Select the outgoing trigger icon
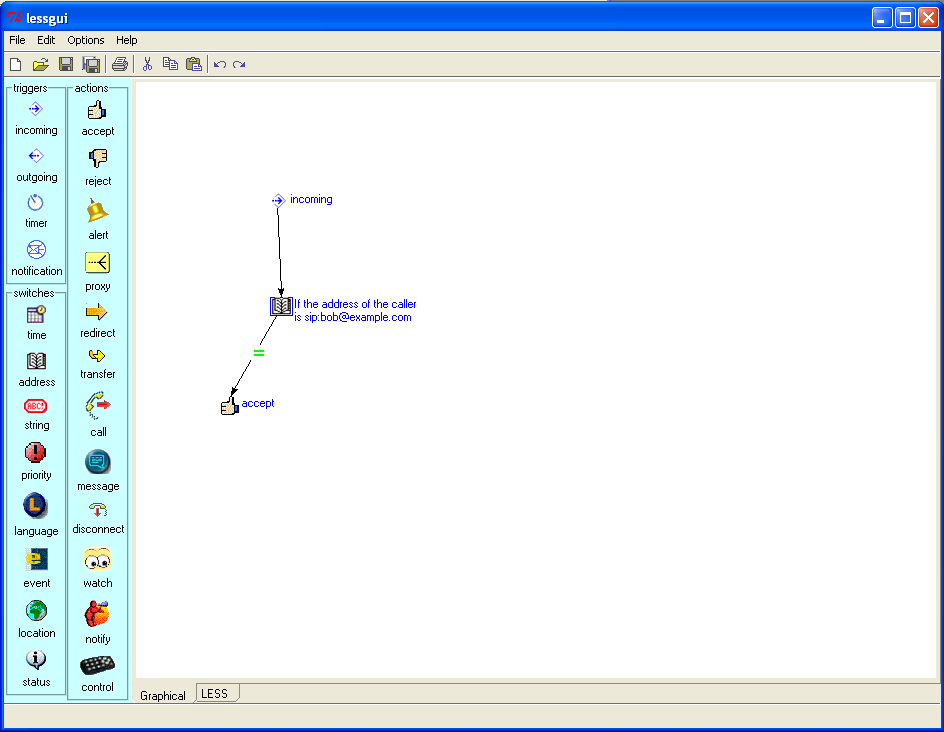The width and height of the screenshot is (944, 732). [36, 156]
